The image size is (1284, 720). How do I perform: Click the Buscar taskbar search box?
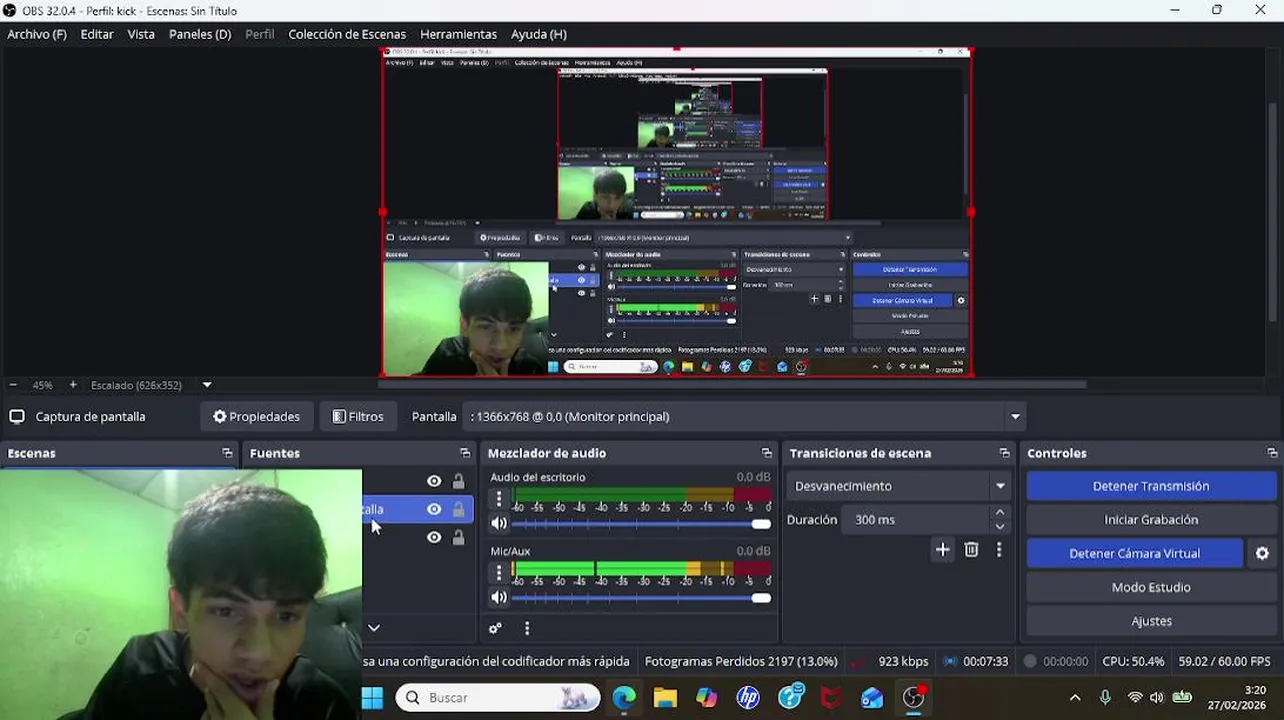[499, 698]
